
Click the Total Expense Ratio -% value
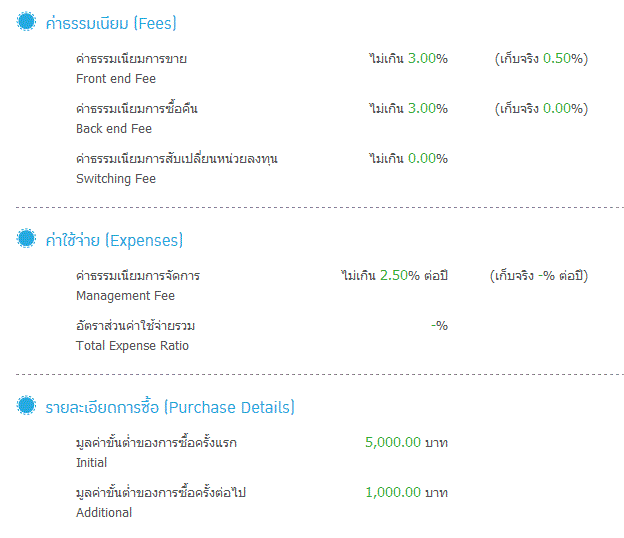point(439,326)
